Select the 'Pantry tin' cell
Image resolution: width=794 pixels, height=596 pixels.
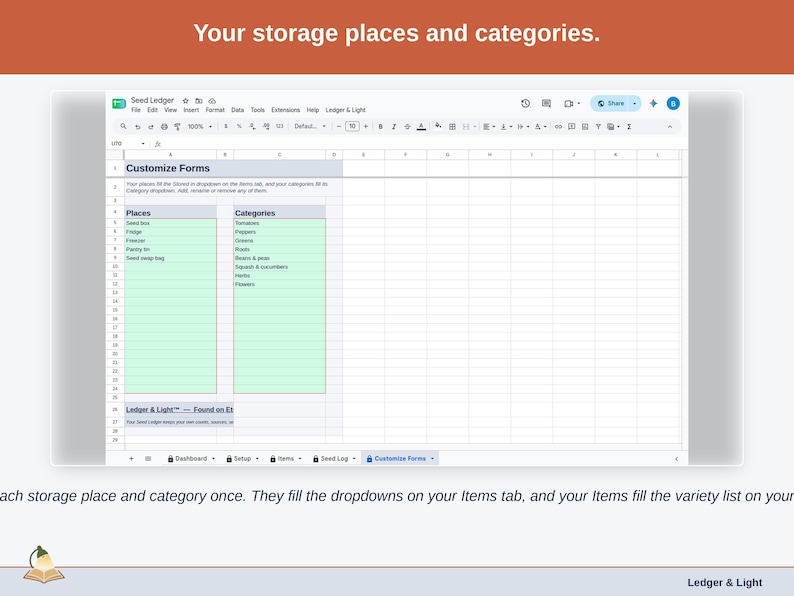(x=171, y=249)
